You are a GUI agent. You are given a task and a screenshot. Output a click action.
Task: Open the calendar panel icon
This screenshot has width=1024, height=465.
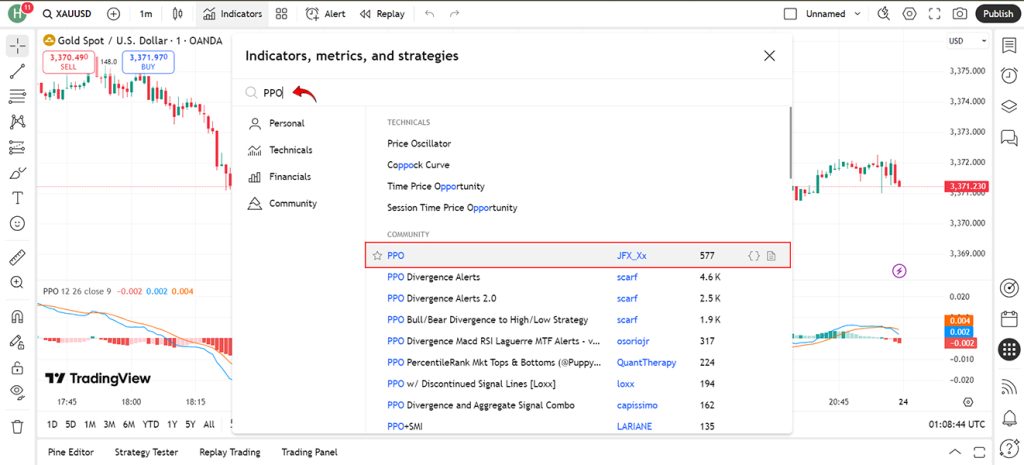[x=1009, y=319]
